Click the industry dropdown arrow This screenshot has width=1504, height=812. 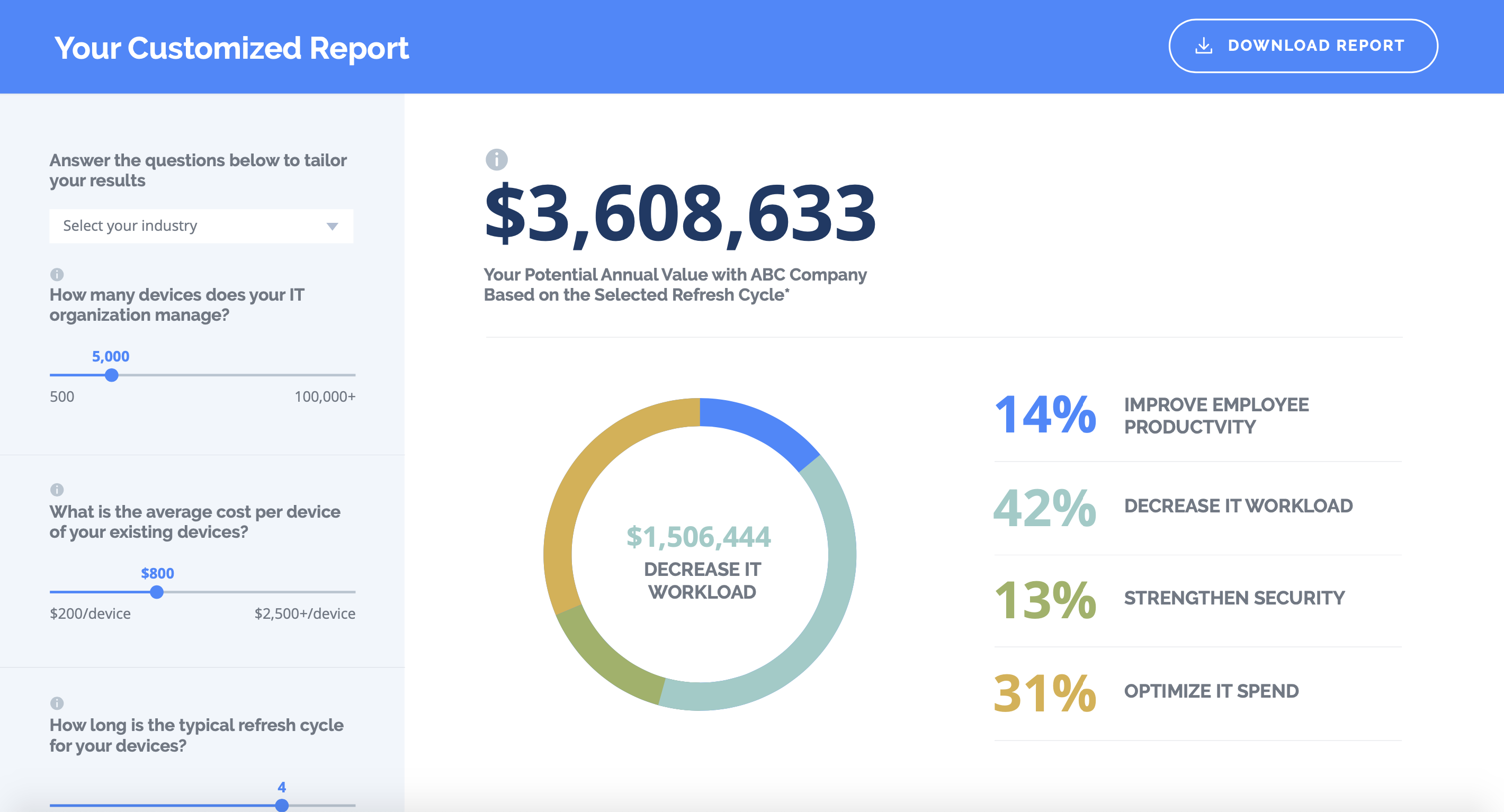(x=332, y=227)
